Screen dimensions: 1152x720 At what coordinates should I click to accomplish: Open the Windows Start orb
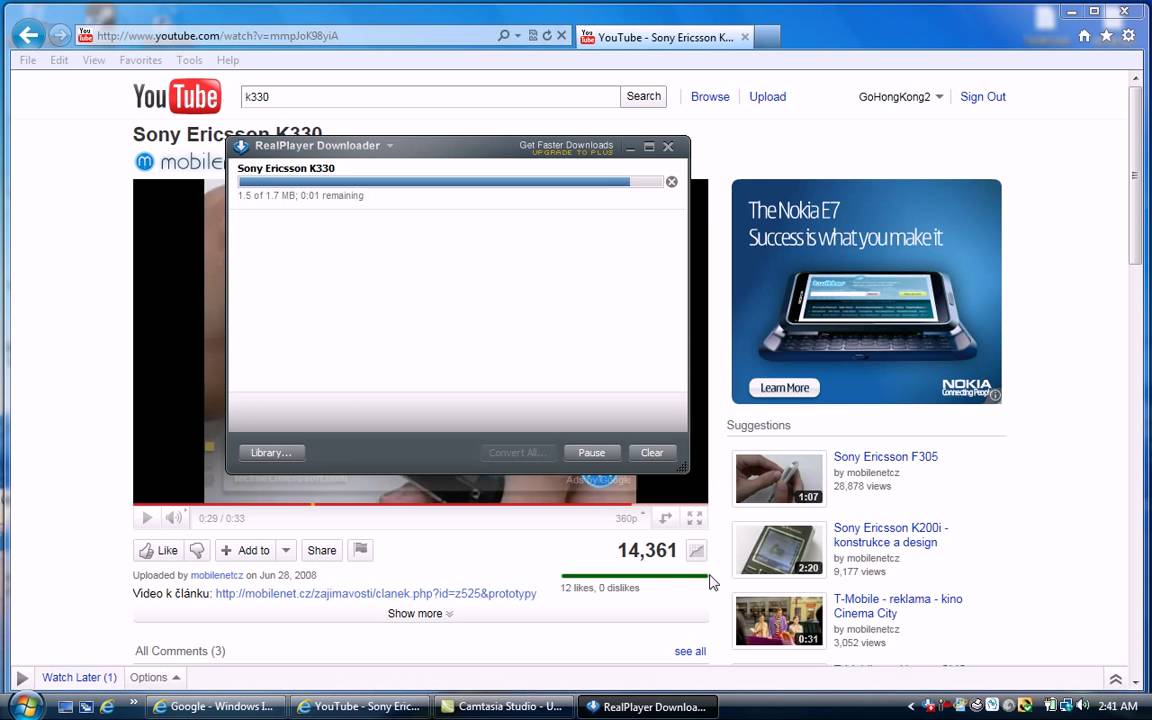tap(26, 706)
